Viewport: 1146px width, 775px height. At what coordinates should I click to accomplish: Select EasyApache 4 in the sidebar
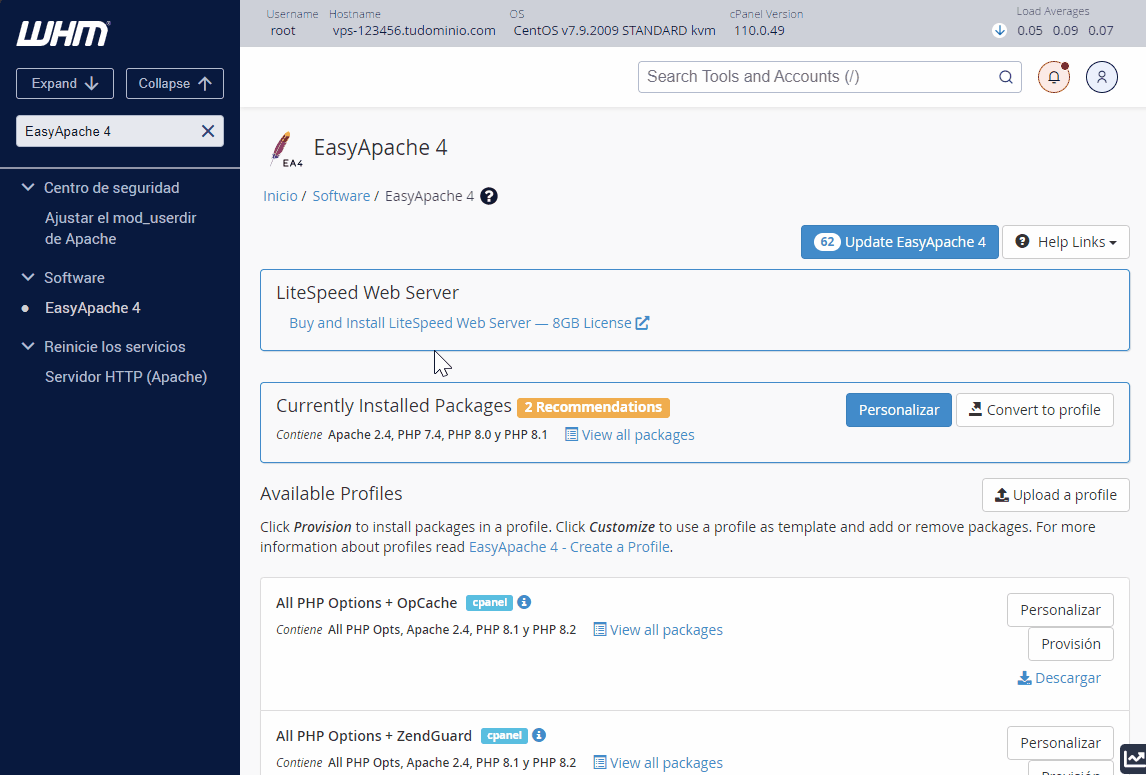93,308
